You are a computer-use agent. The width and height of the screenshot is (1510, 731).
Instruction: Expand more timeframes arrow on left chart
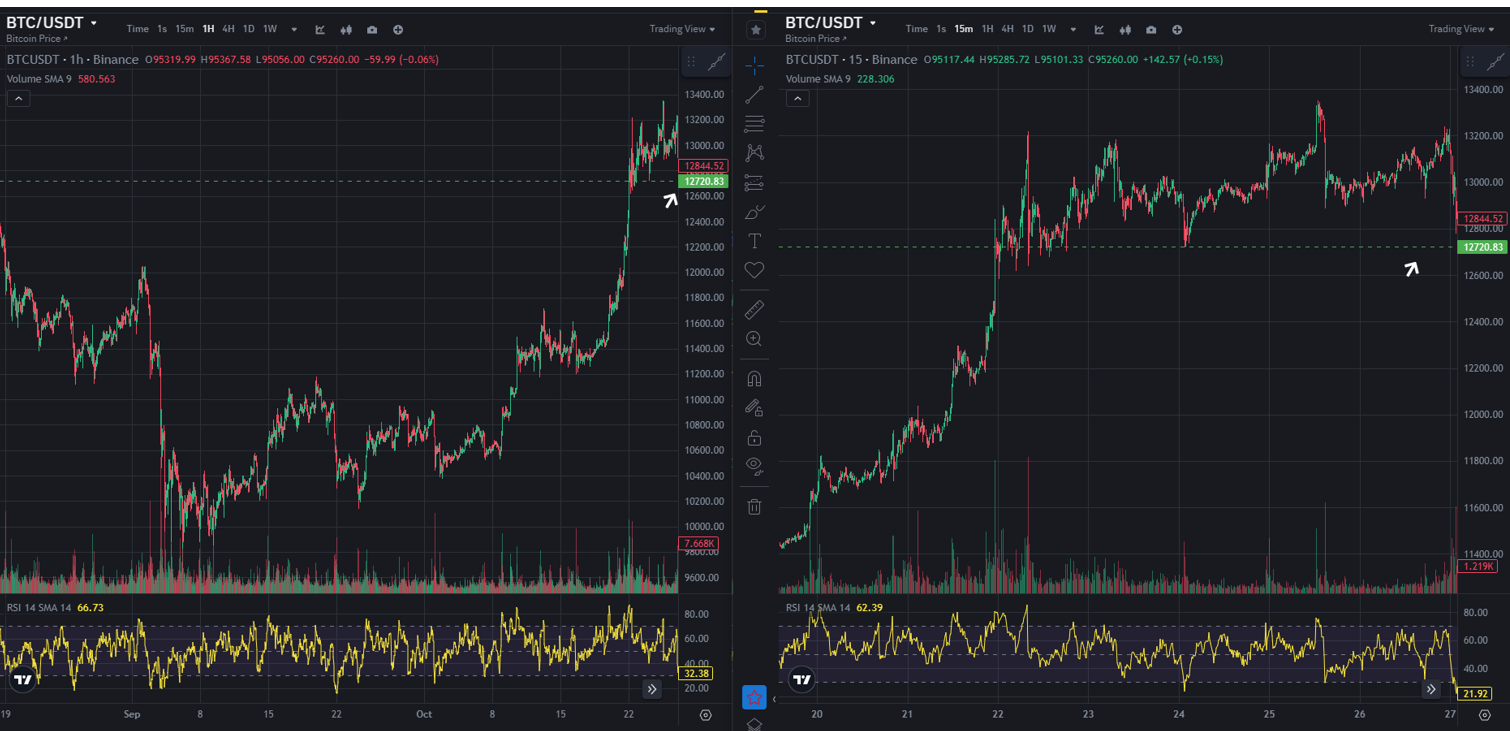(294, 30)
